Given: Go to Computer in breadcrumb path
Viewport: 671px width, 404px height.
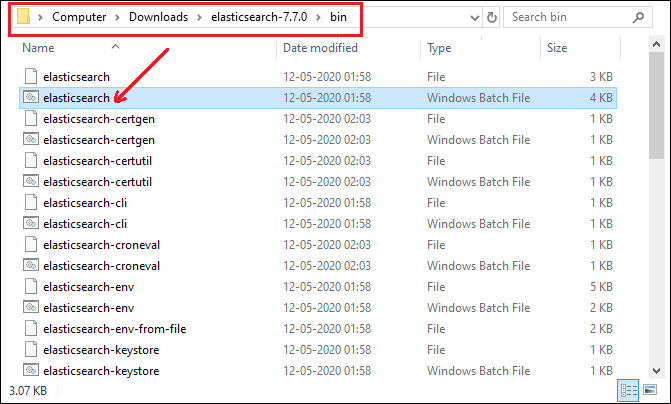Looking at the screenshot, I should click(x=79, y=17).
